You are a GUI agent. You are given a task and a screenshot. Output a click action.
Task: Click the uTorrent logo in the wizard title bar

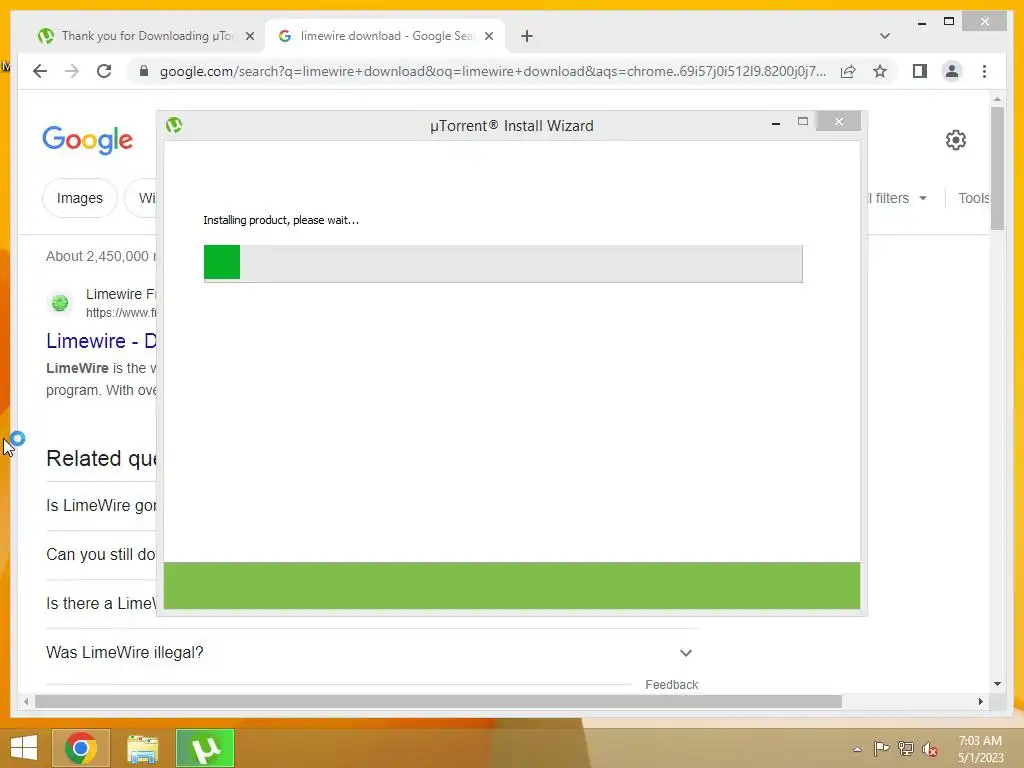point(174,125)
